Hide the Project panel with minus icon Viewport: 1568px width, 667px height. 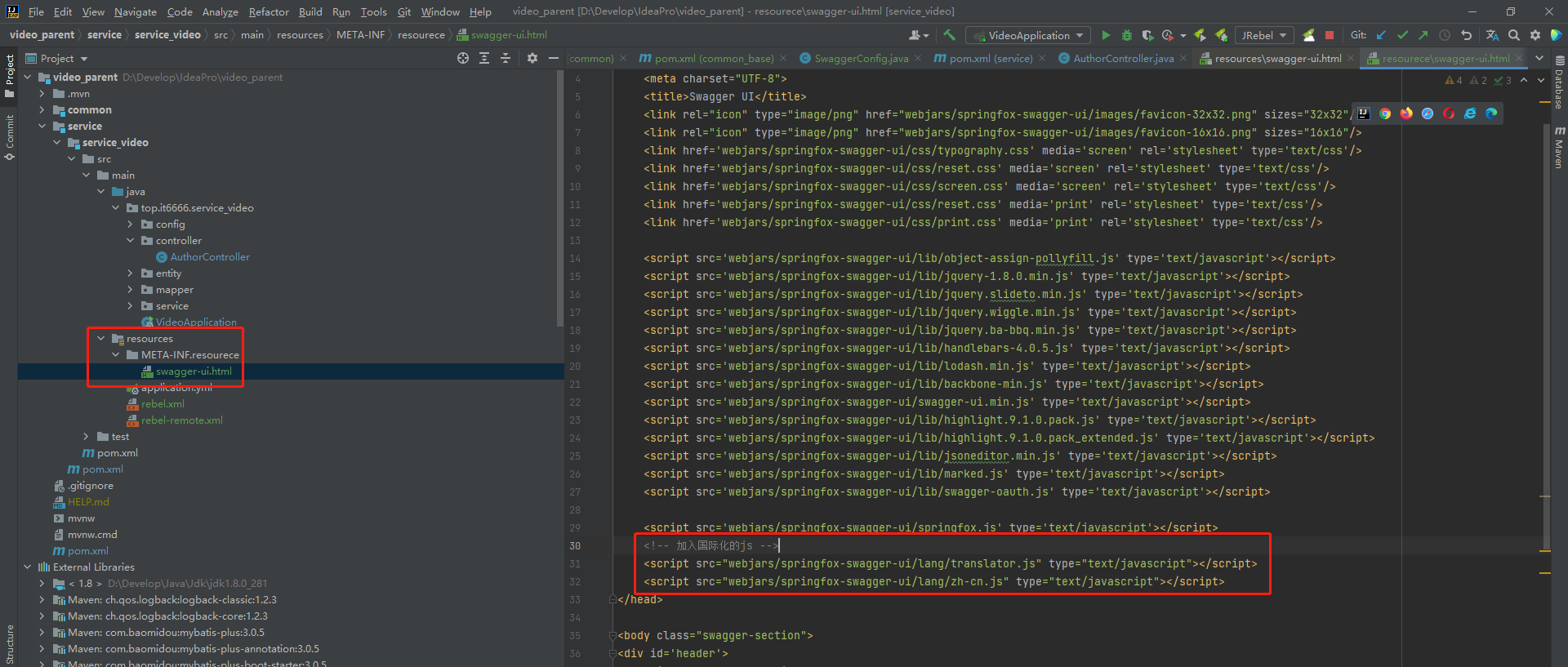(x=554, y=58)
